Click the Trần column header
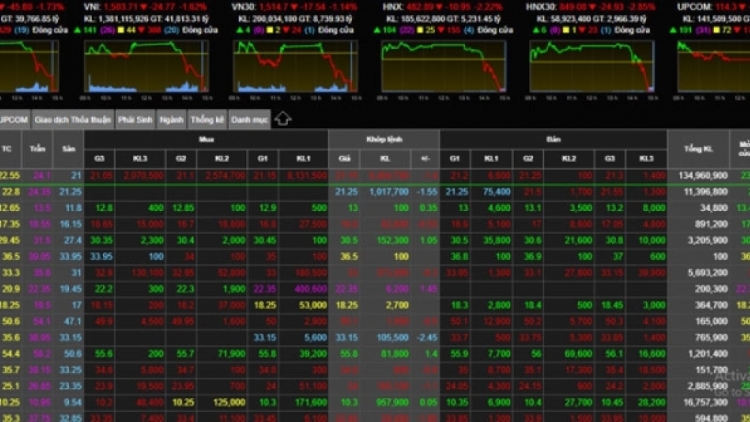 point(38,149)
